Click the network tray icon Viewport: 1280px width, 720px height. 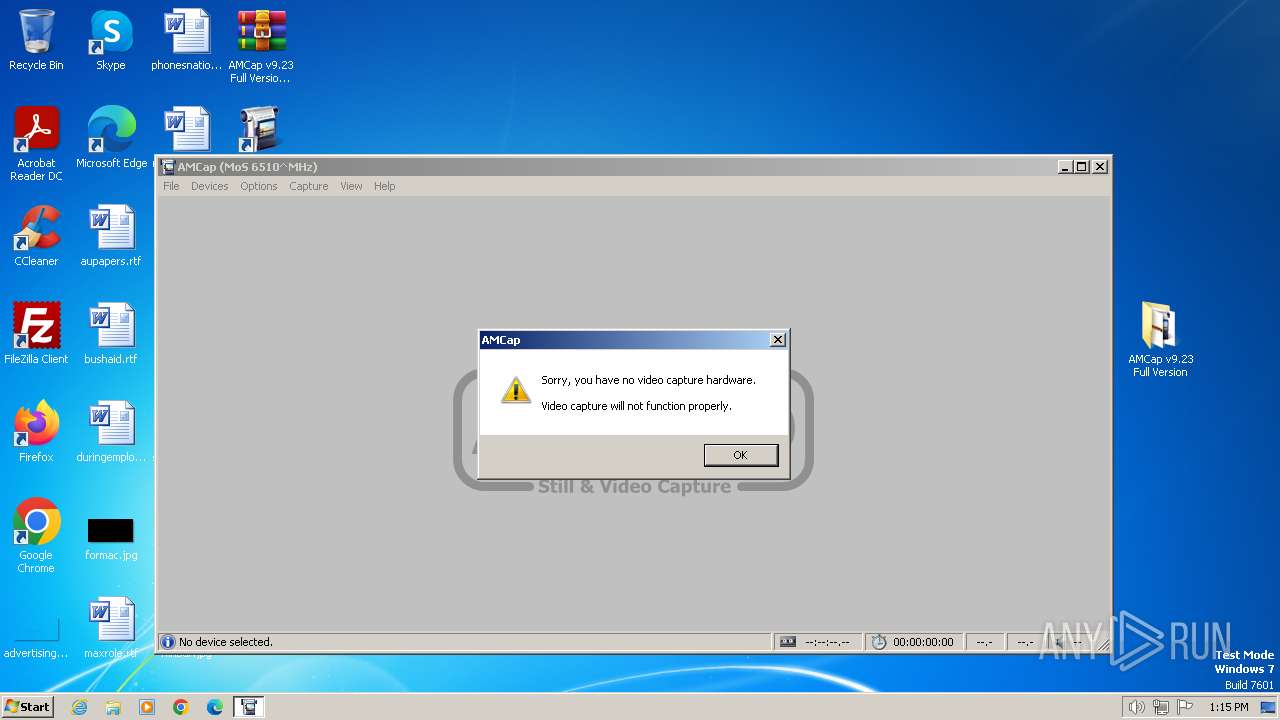pyautogui.click(x=1161, y=707)
